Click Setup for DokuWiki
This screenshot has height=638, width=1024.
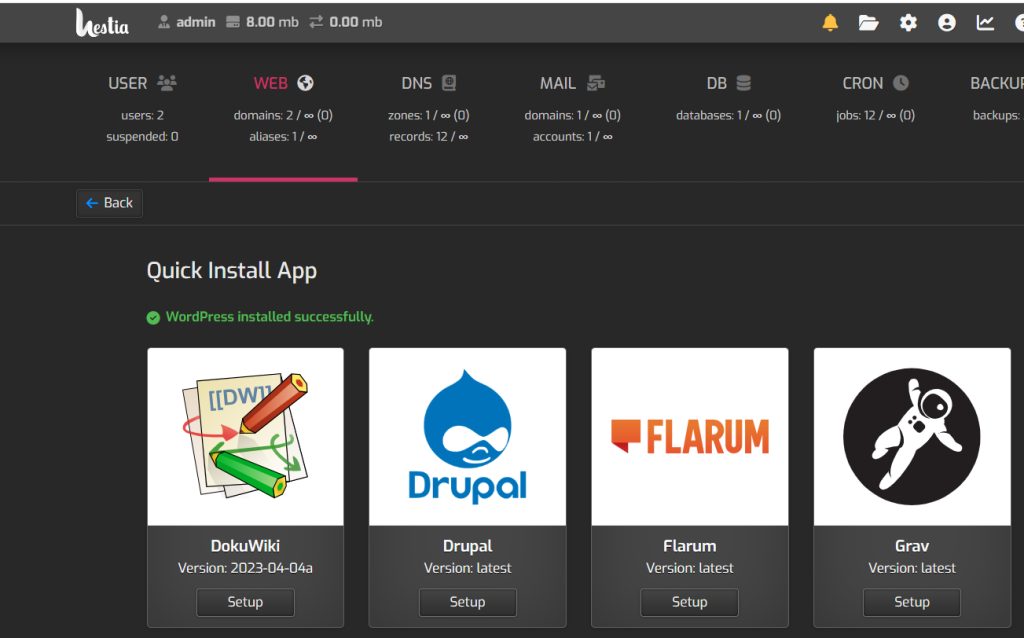pos(245,602)
